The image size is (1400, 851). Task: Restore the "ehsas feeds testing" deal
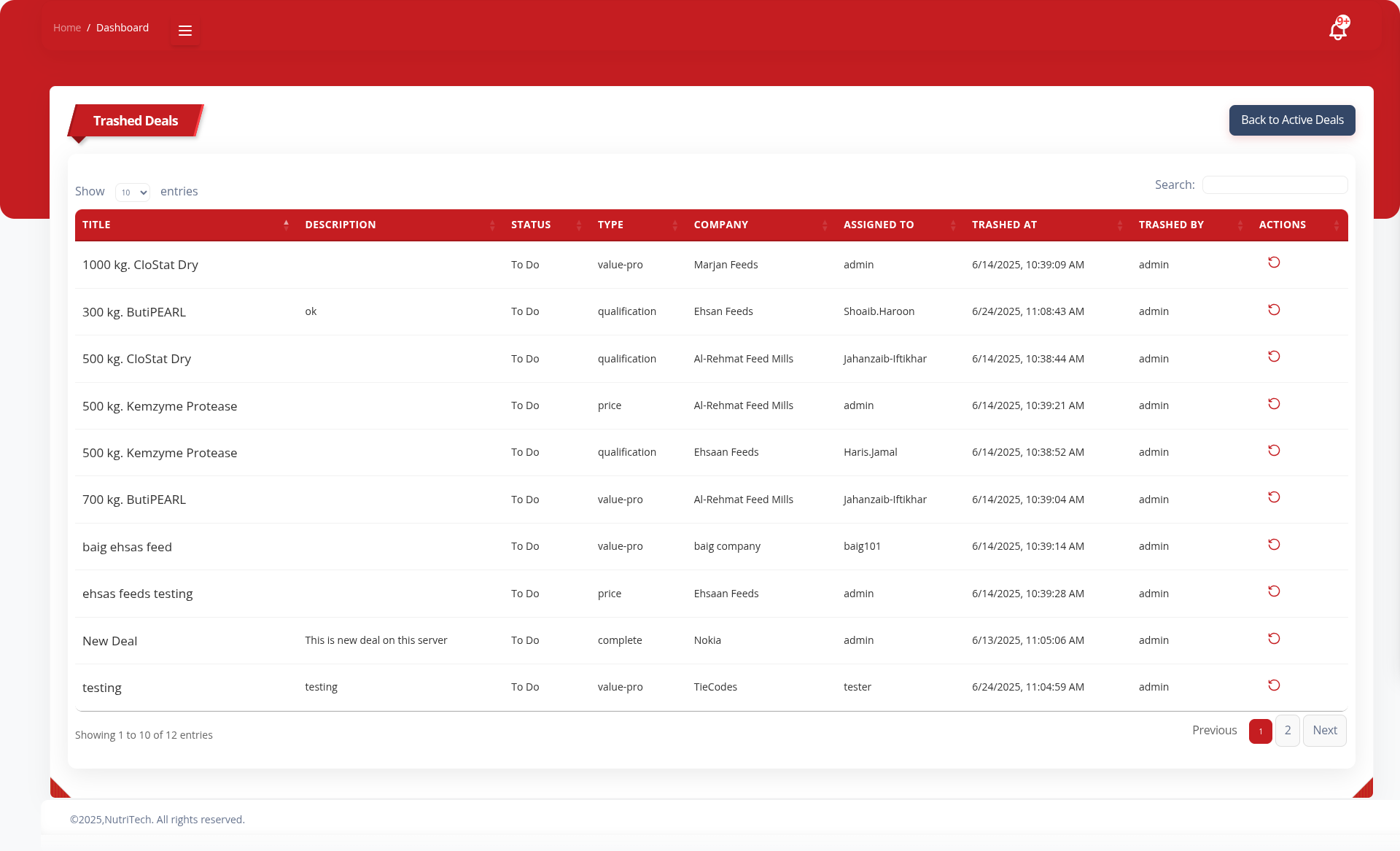[1274, 591]
